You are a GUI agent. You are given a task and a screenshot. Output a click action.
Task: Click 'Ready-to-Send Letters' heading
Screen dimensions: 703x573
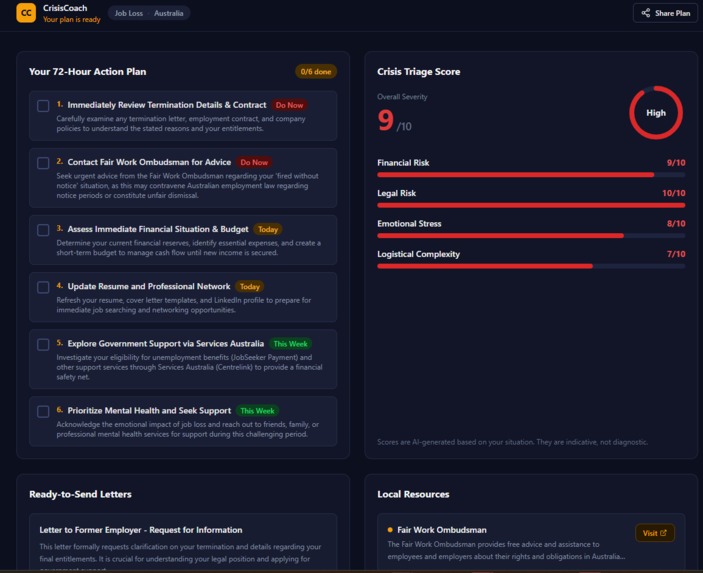[x=80, y=494]
